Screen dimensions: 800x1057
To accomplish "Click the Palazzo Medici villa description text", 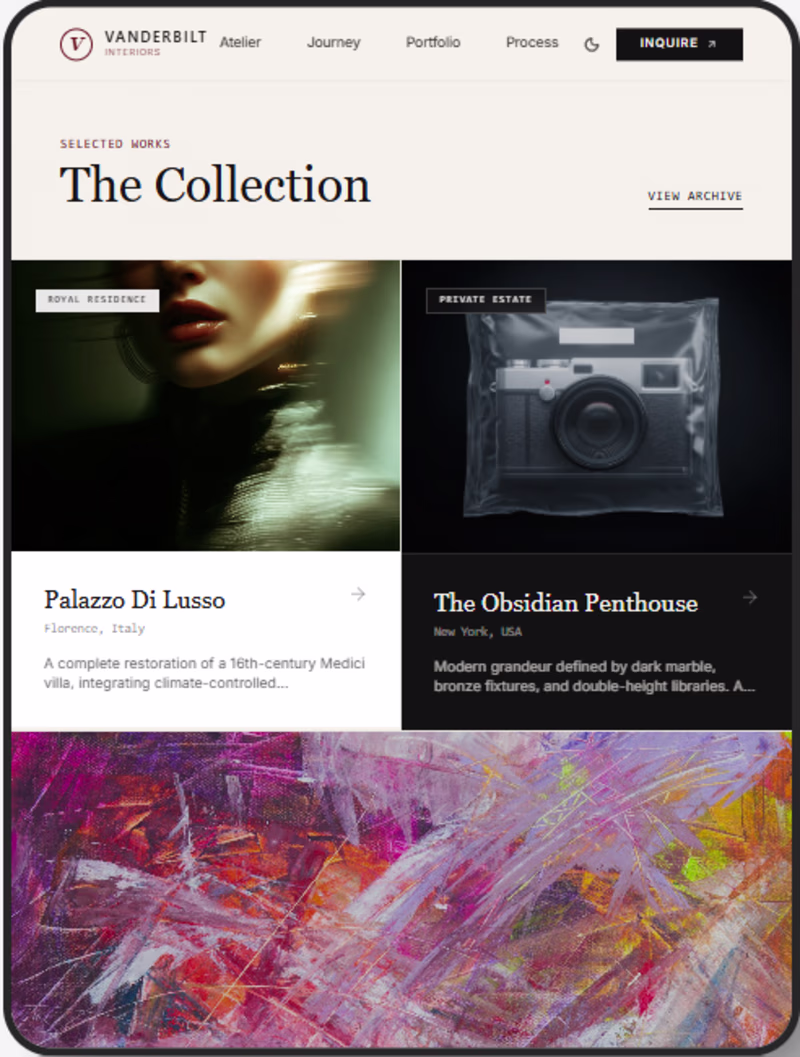I will pyautogui.click(x=204, y=673).
